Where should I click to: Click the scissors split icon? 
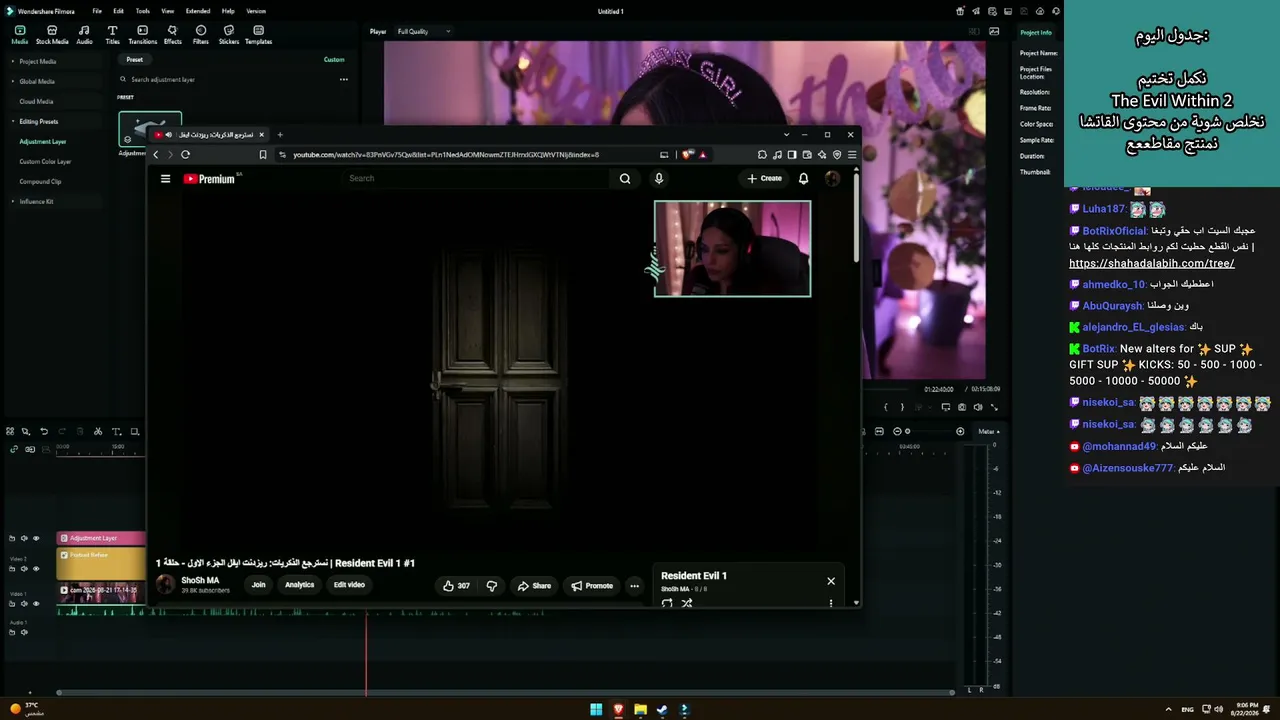pyautogui.click(x=97, y=431)
